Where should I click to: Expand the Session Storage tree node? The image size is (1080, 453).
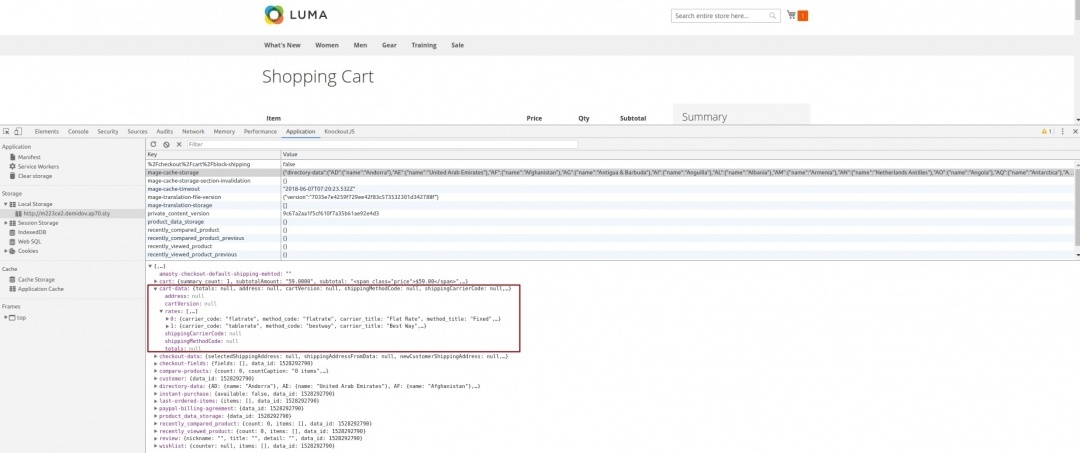point(4,222)
